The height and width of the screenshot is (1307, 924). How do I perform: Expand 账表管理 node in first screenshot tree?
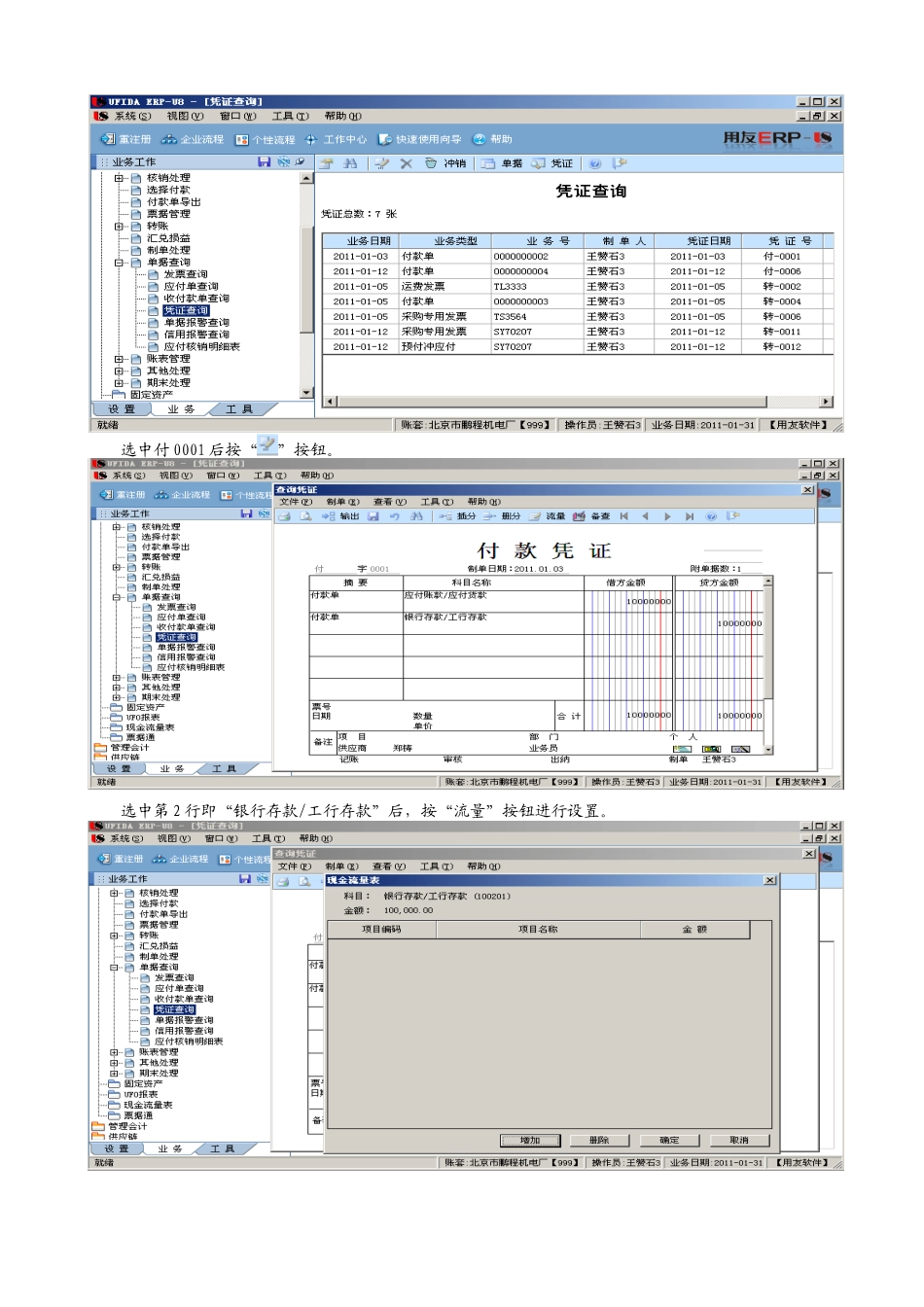pyautogui.click(x=119, y=359)
